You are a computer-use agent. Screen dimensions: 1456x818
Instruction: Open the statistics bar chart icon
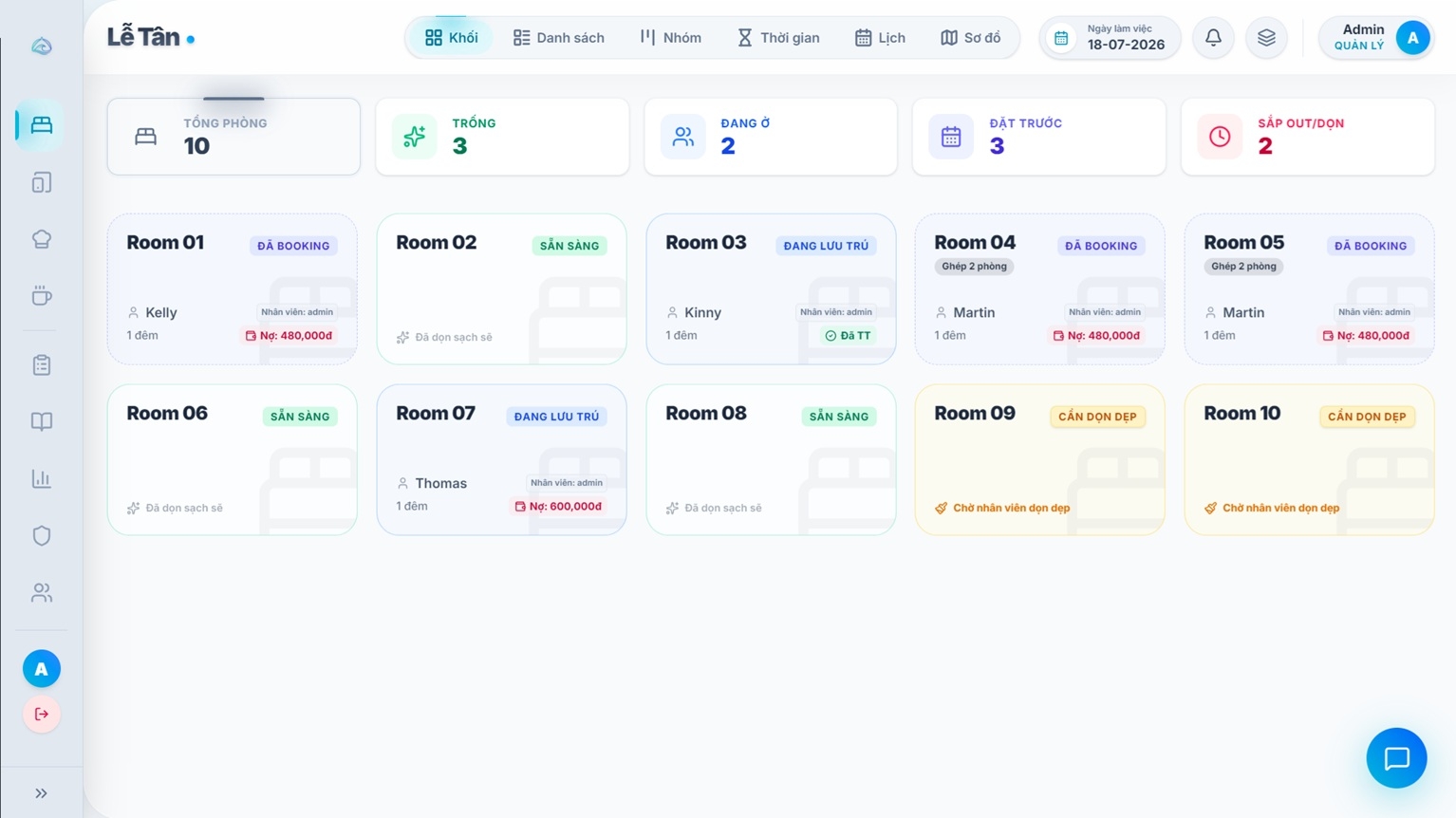[x=42, y=478]
